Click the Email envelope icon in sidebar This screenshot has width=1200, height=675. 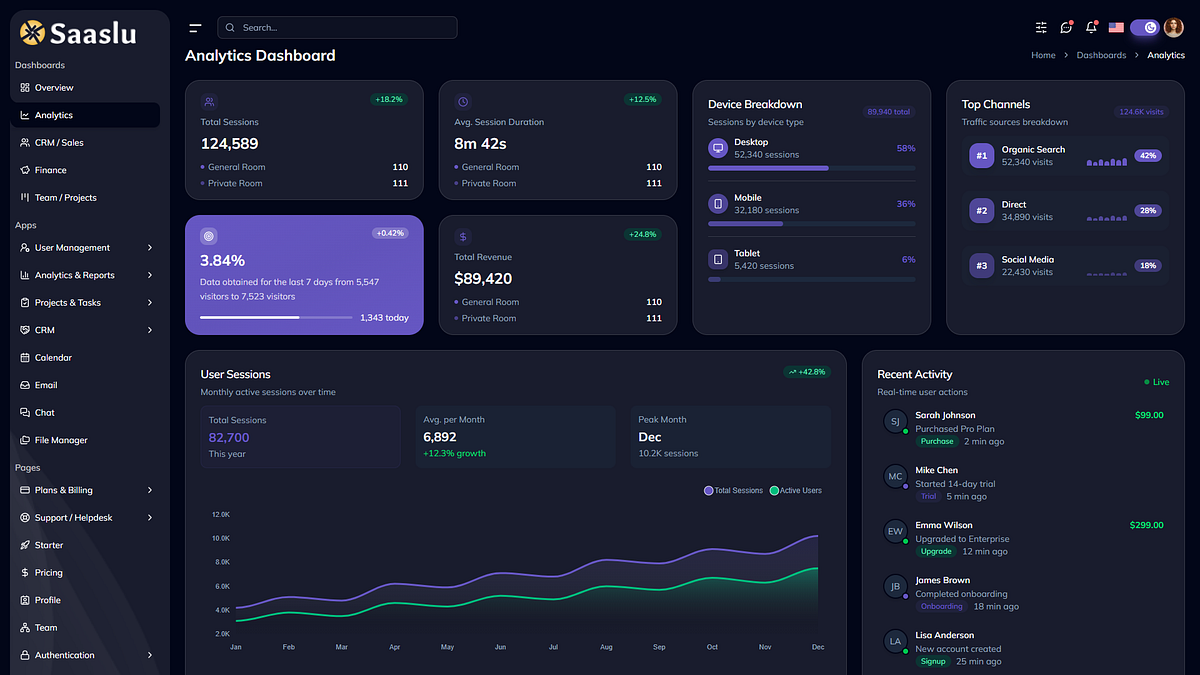click(25, 385)
